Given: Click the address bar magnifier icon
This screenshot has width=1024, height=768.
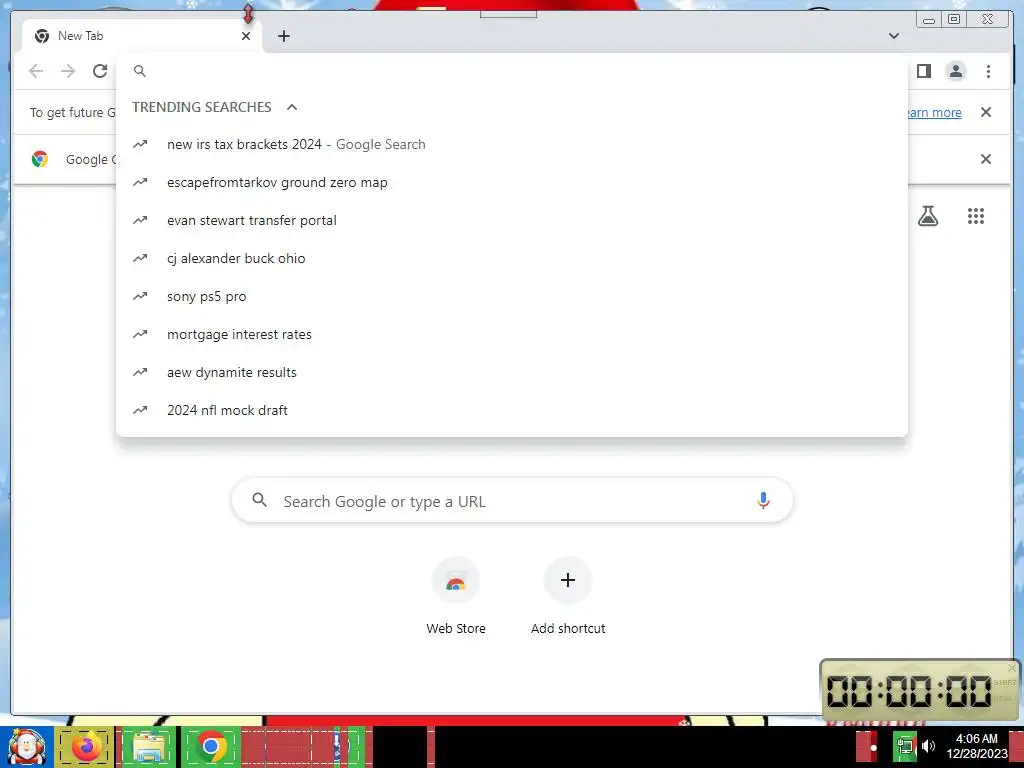Looking at the screenshot, I should 140,71.
